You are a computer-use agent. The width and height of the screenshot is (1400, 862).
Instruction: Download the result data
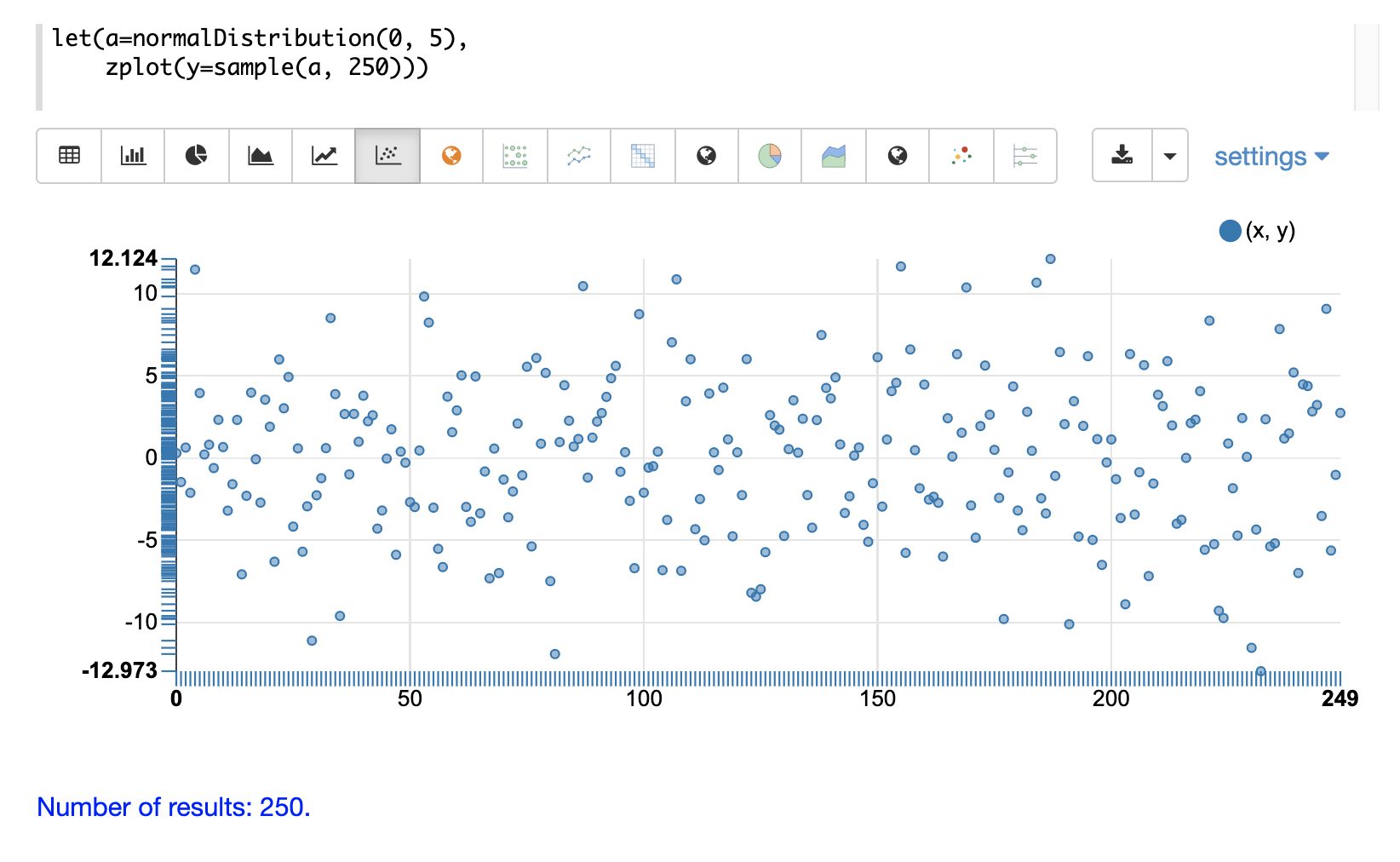tap(1122, 156)
